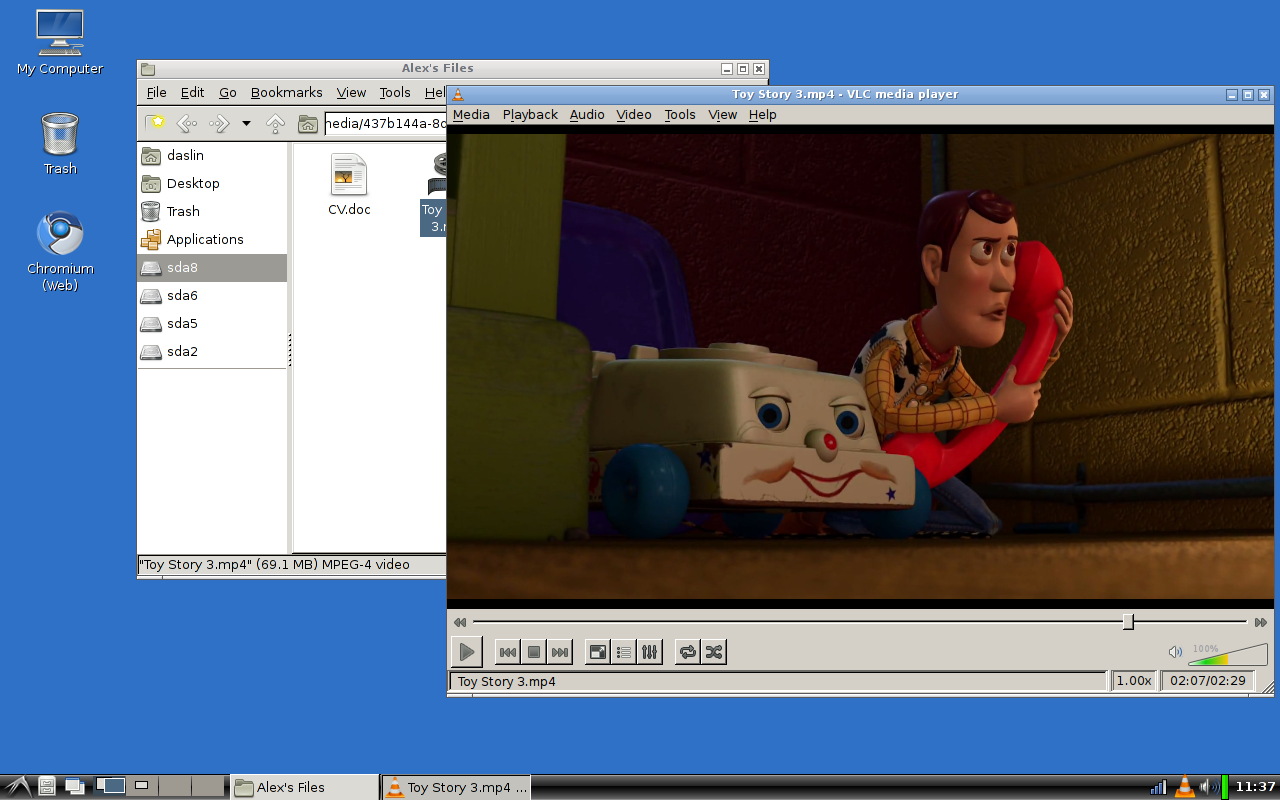
Task: Open the VLC Tools menu
Action: (680, 114)
